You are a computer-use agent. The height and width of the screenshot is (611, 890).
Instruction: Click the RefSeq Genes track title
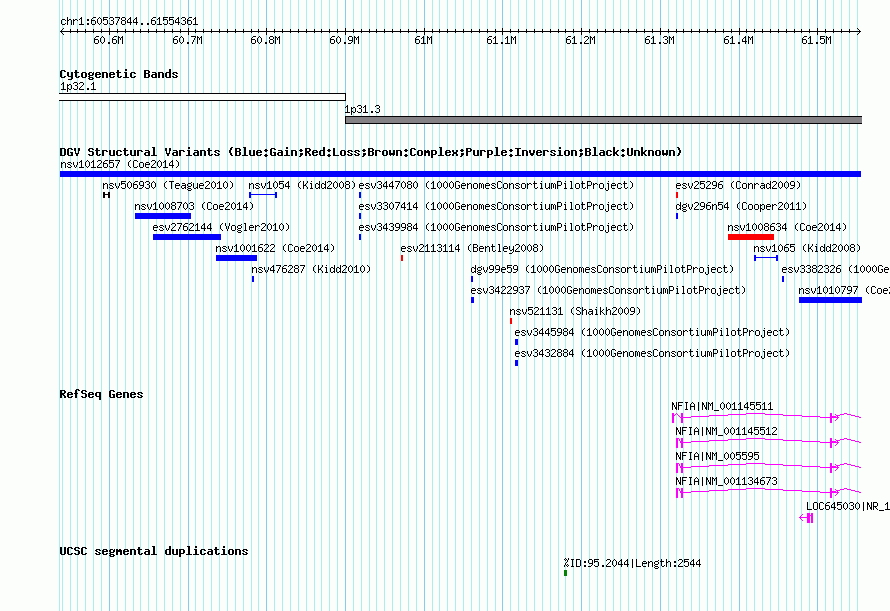(x=101, y=394)
